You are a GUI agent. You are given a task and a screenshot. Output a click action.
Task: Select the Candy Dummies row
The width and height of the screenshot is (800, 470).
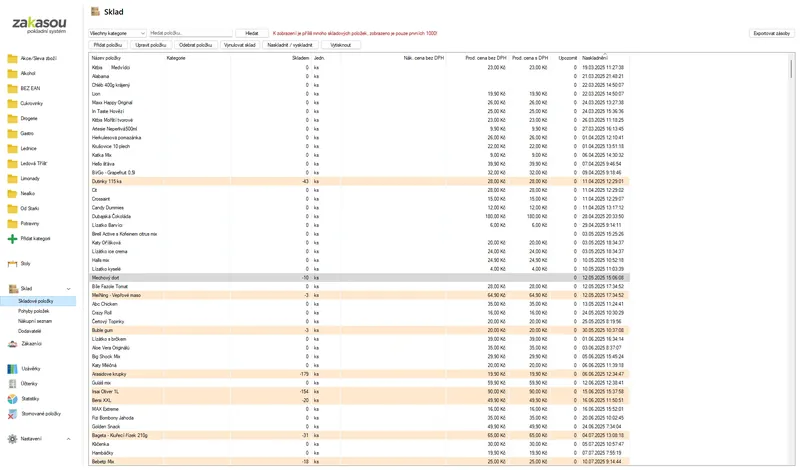[359, 208]
